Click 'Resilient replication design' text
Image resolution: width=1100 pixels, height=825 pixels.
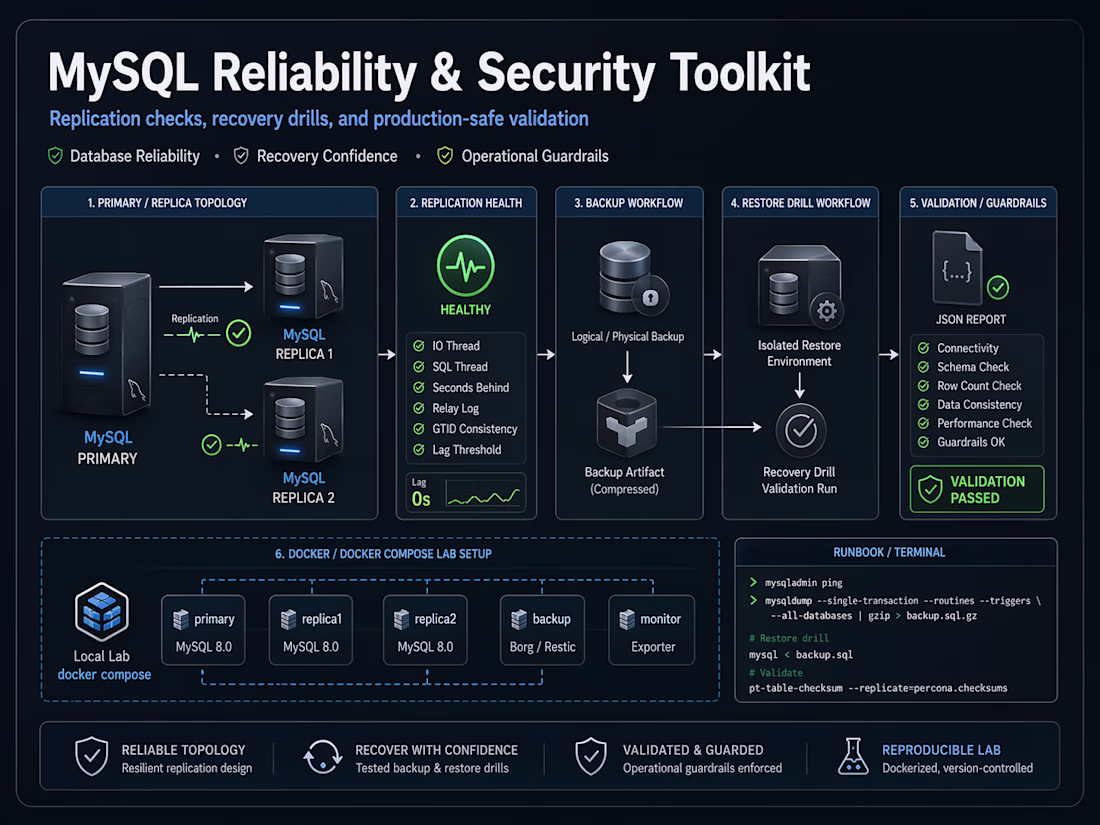coord(187,768)
